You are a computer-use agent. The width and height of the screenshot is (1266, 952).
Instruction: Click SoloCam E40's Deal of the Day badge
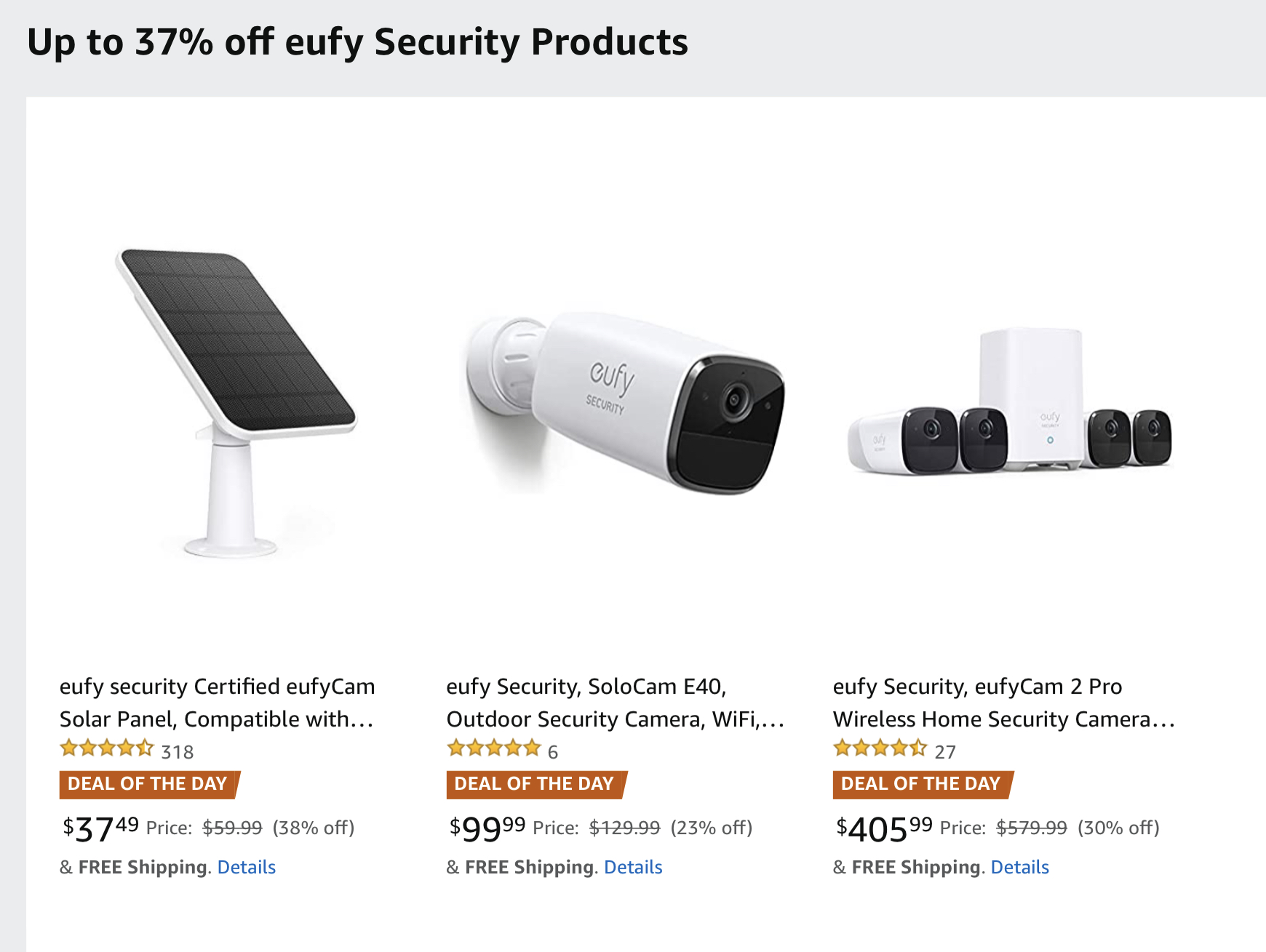tap(535, 784)
